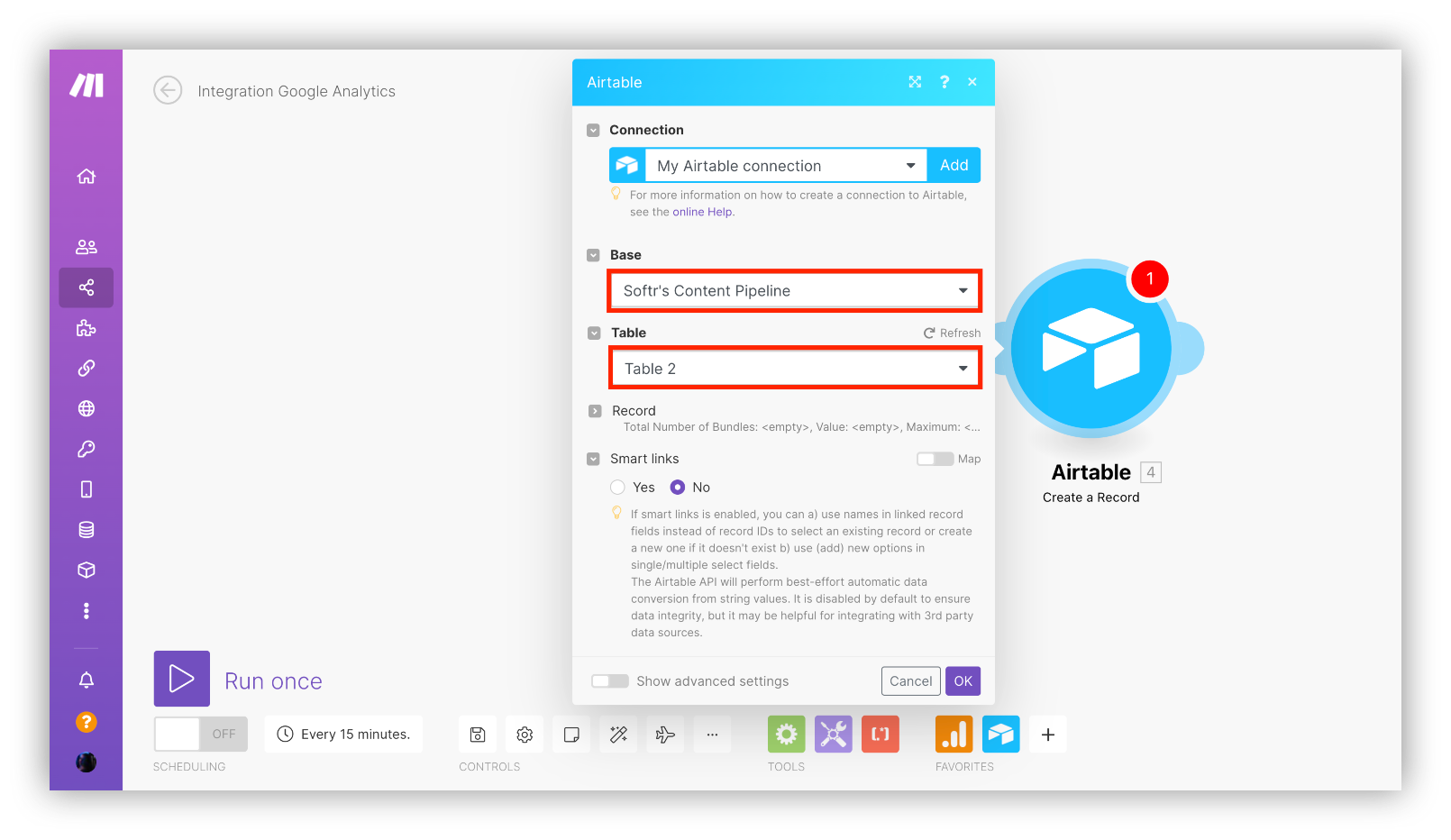The height and width of the screenshot is (840, 1451).
Task: Open Webhooks globe icon in sidebar
Action: point(87,408)
